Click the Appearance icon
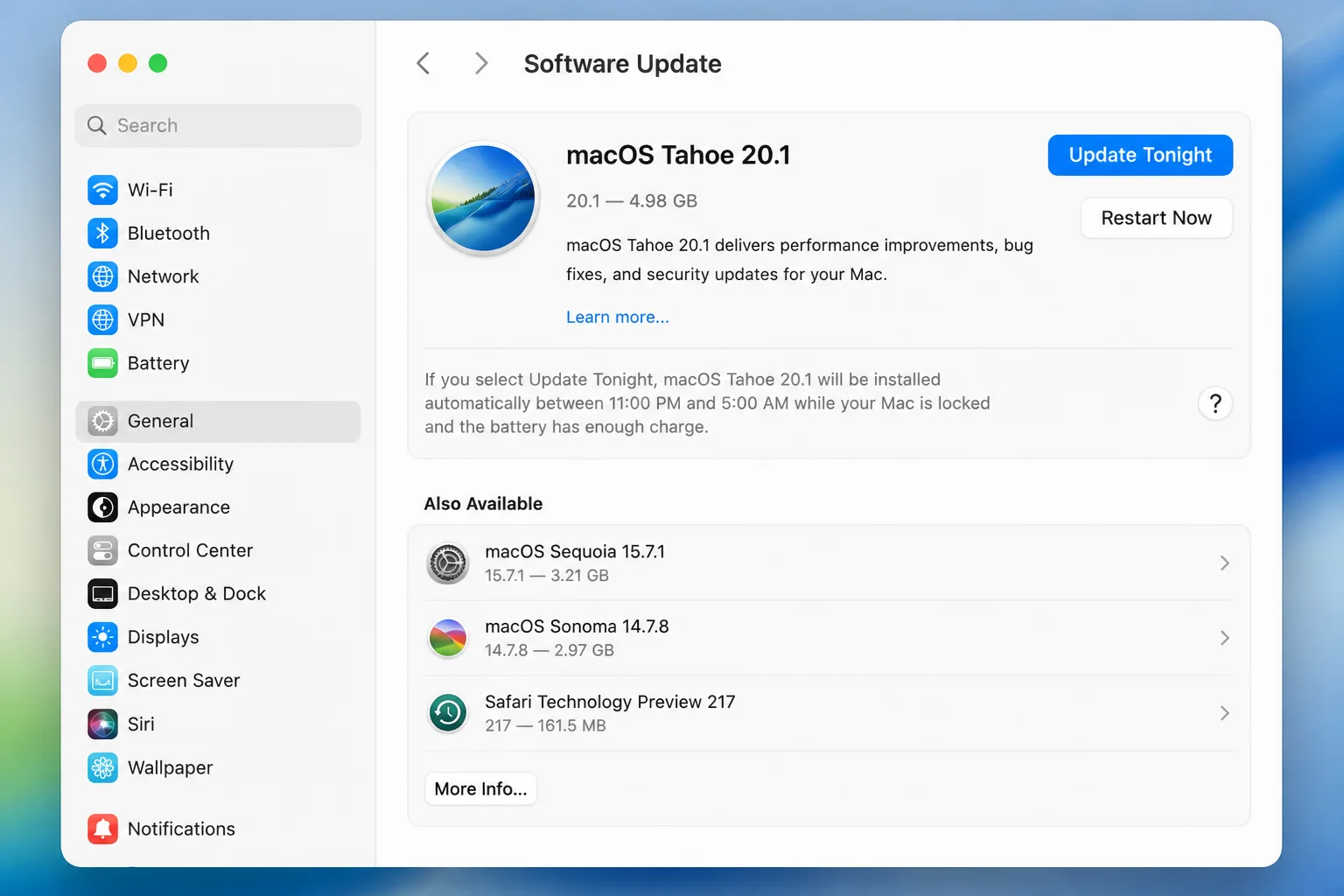This screenshot has width=1344, height=896. 102,507
